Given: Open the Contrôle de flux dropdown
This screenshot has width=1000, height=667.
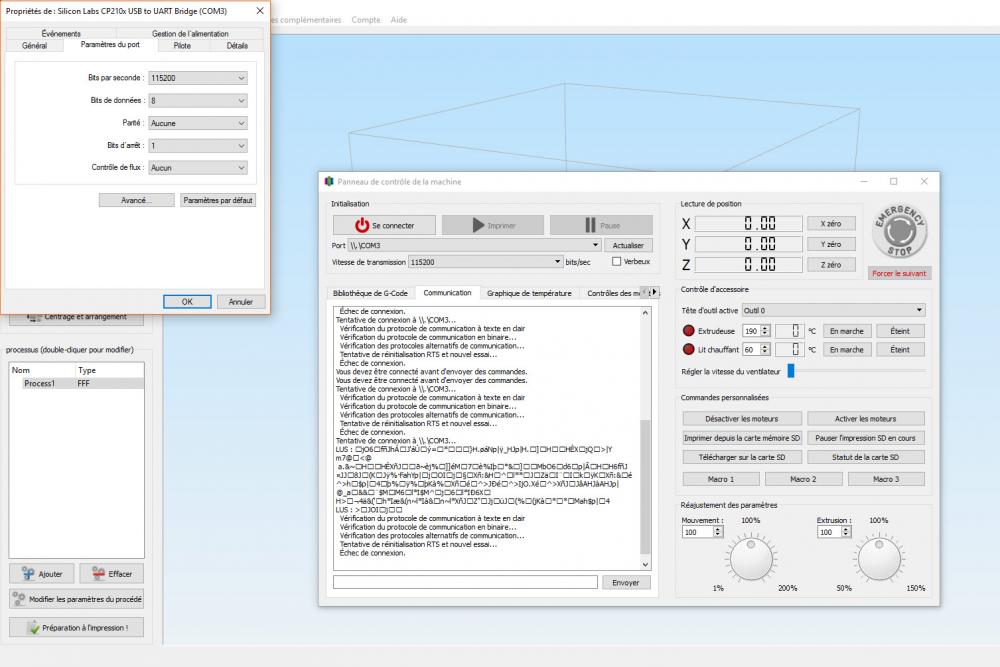Looking at the screenshot, I should [x=198, y=168].
